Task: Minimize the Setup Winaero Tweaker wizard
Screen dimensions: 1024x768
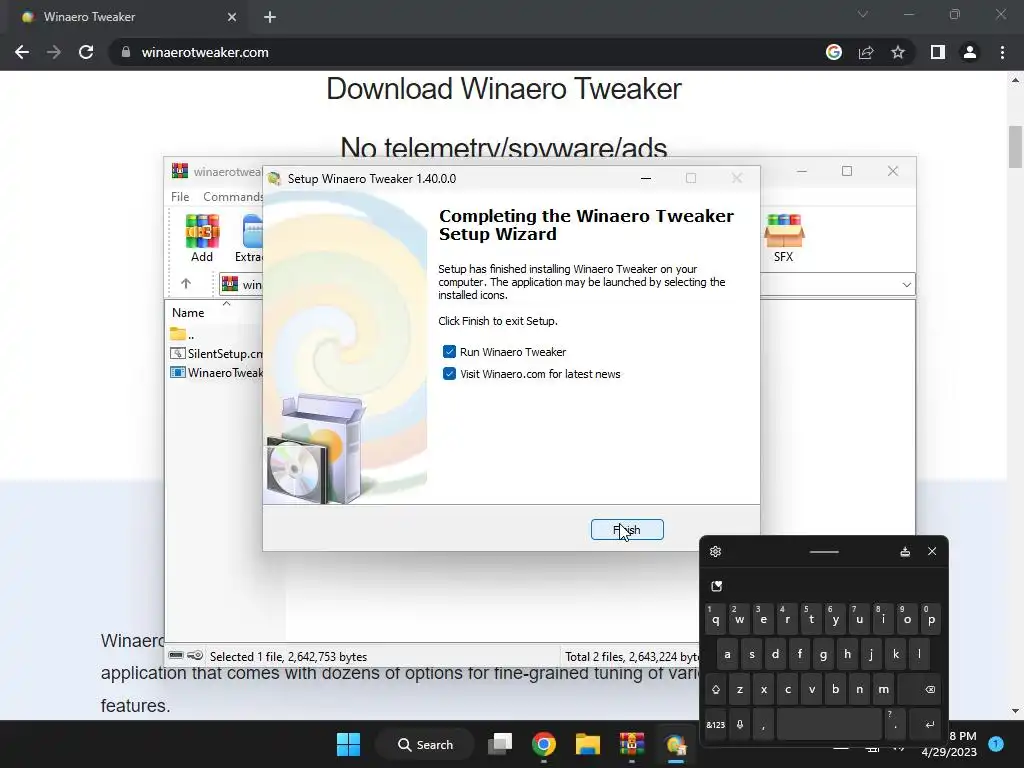Action: tap(646, 178)
